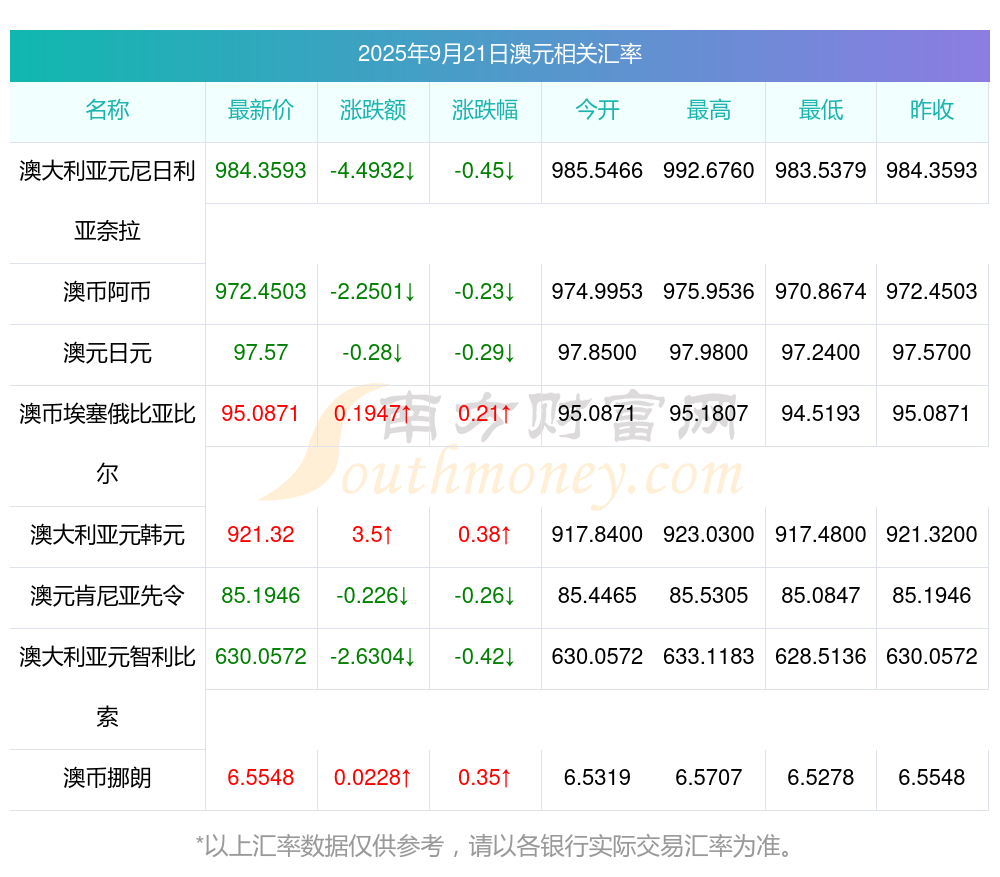Click the low price 917.4800
This screenshot has height=877, width=1000.
click(x=821, y=534)
